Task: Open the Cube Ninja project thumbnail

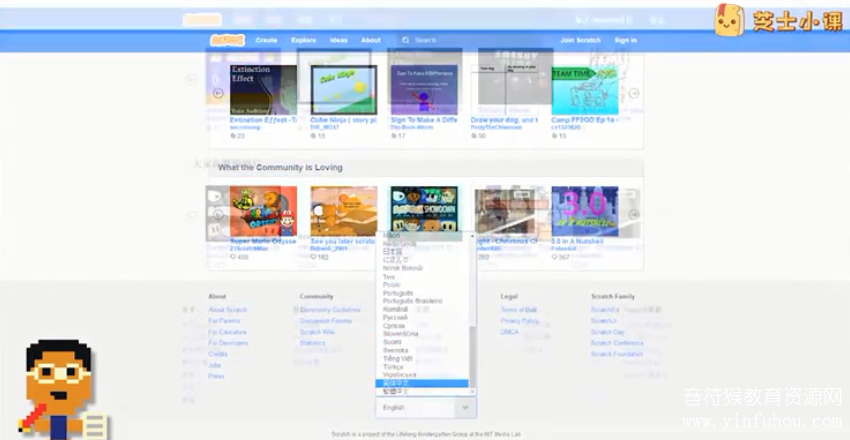Action: (344, 89)
